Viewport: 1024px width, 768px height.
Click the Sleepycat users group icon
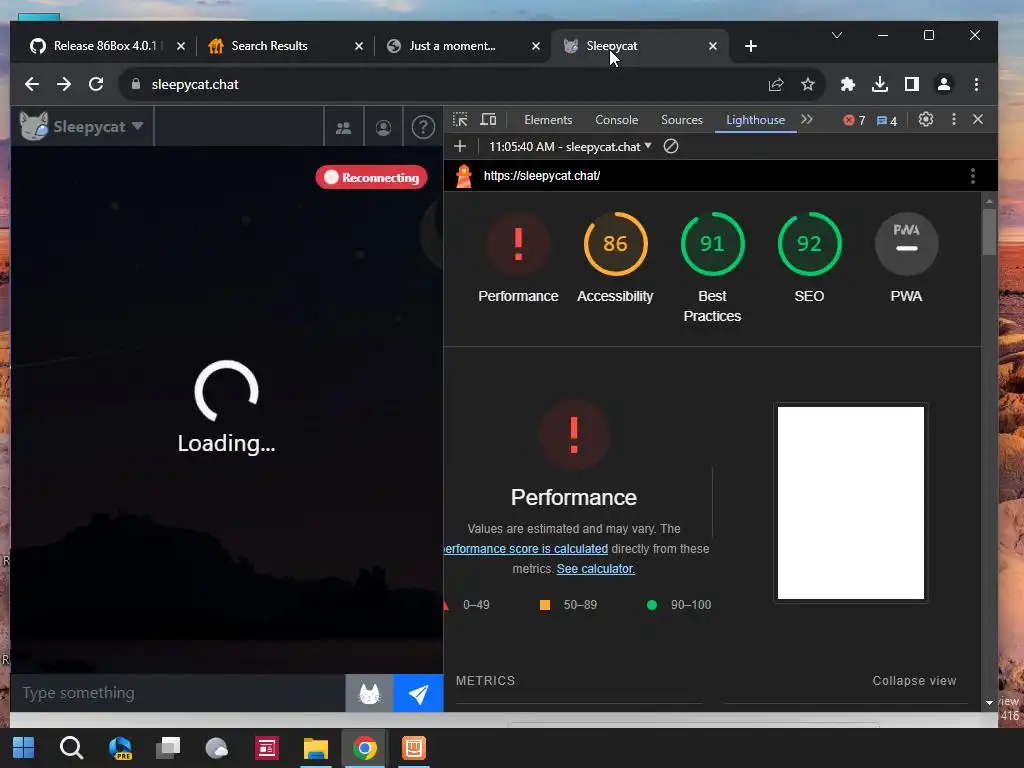click(344, 127)
